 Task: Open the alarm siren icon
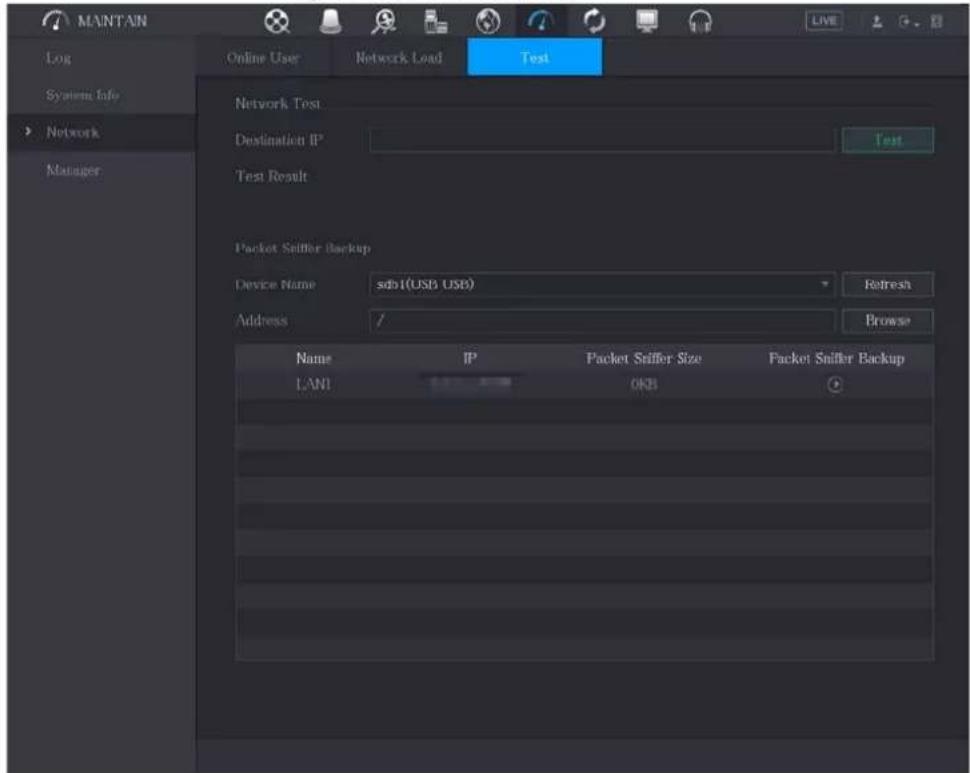[x=330, y=22]
